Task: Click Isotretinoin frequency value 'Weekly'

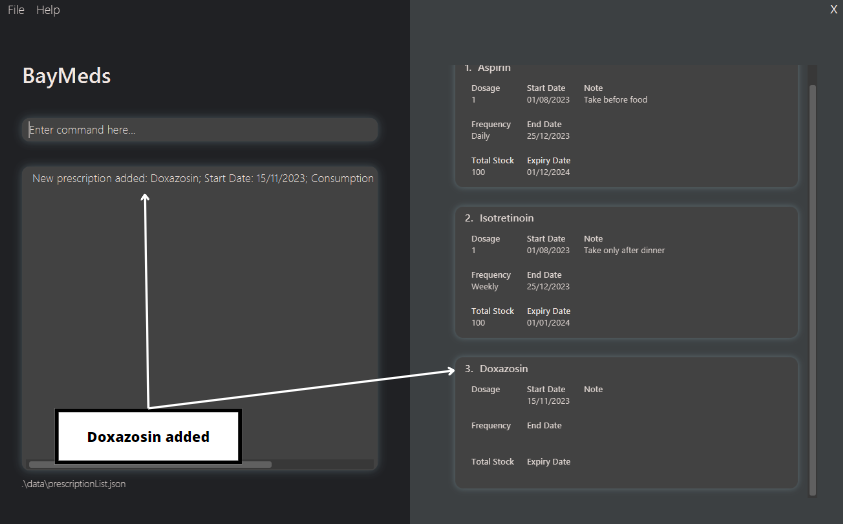Action: tap(485, 286)
